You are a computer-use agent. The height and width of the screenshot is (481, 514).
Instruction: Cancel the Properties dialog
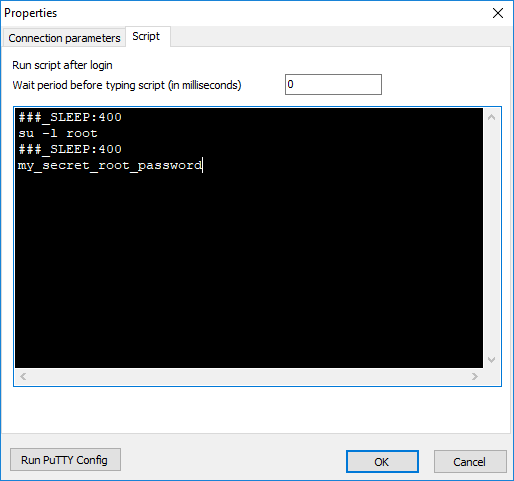(470, 462)
